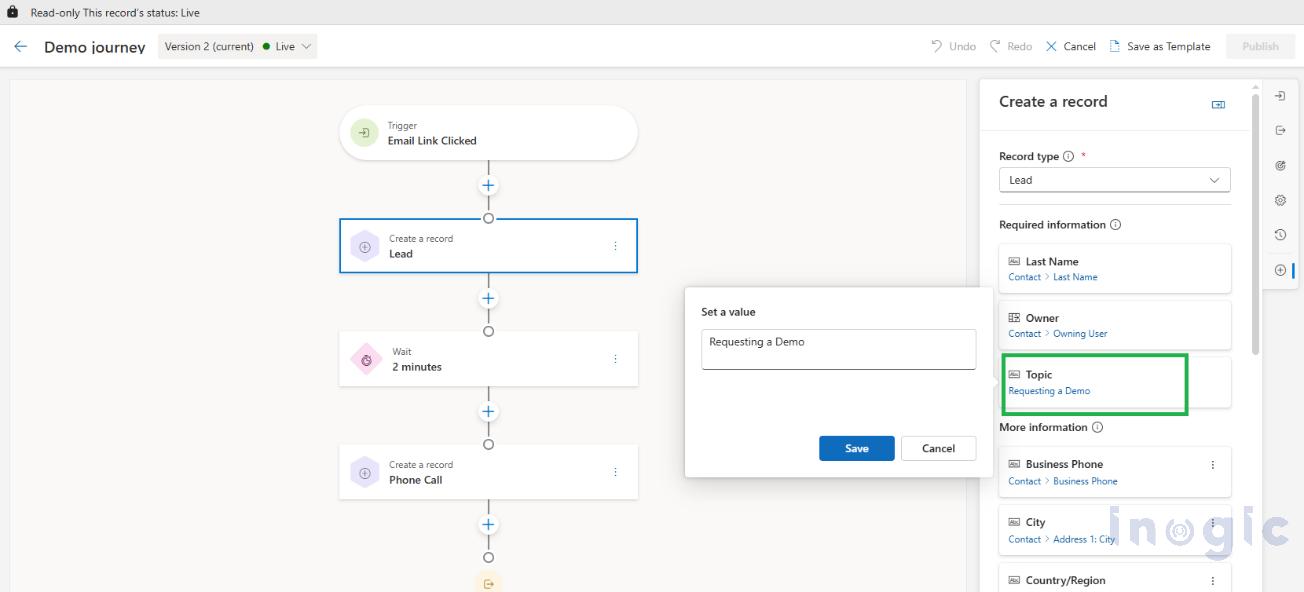Click the Wait tile stopwatch icon

pos(365,359)
